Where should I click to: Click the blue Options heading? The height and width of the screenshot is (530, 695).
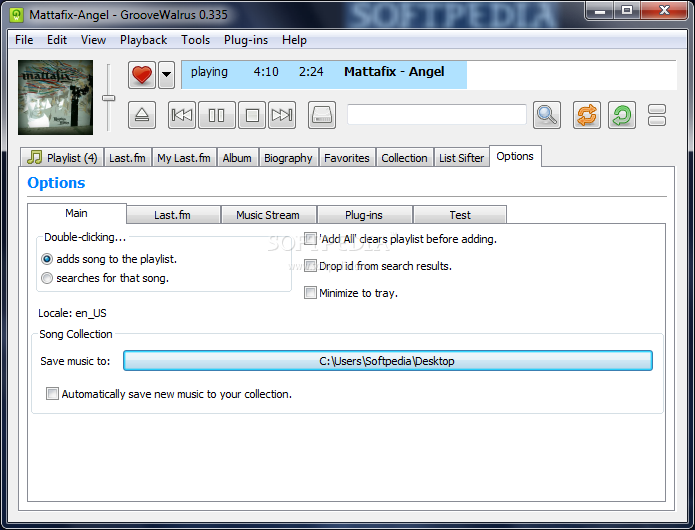tap(56, 183)
